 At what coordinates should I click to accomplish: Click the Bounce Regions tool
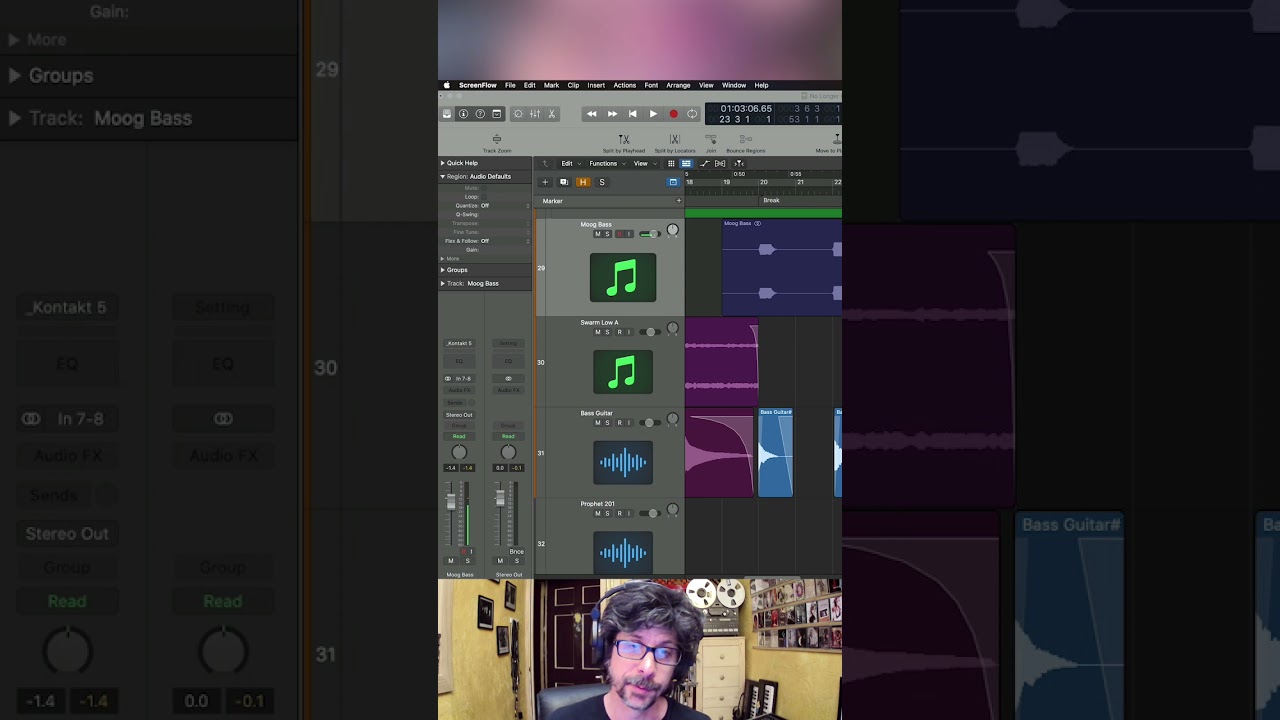pyautogui.click(x=745, y=143)
